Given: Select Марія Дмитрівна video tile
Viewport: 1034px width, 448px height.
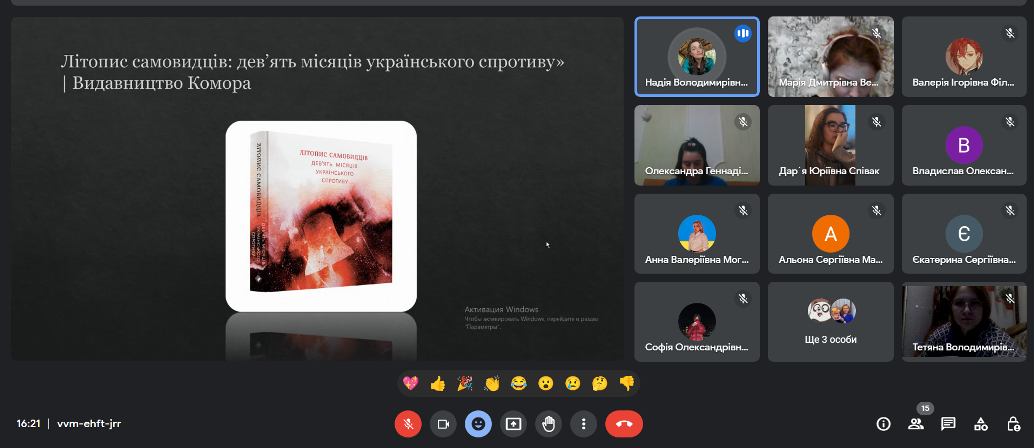Looking at the screenshot, I should (x=831, y=57).
